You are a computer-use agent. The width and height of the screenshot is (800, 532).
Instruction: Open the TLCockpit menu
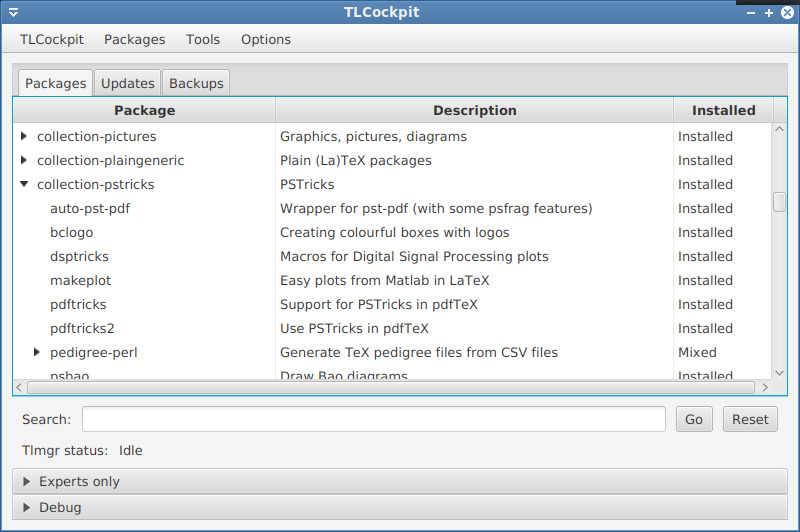pos(52,39)
